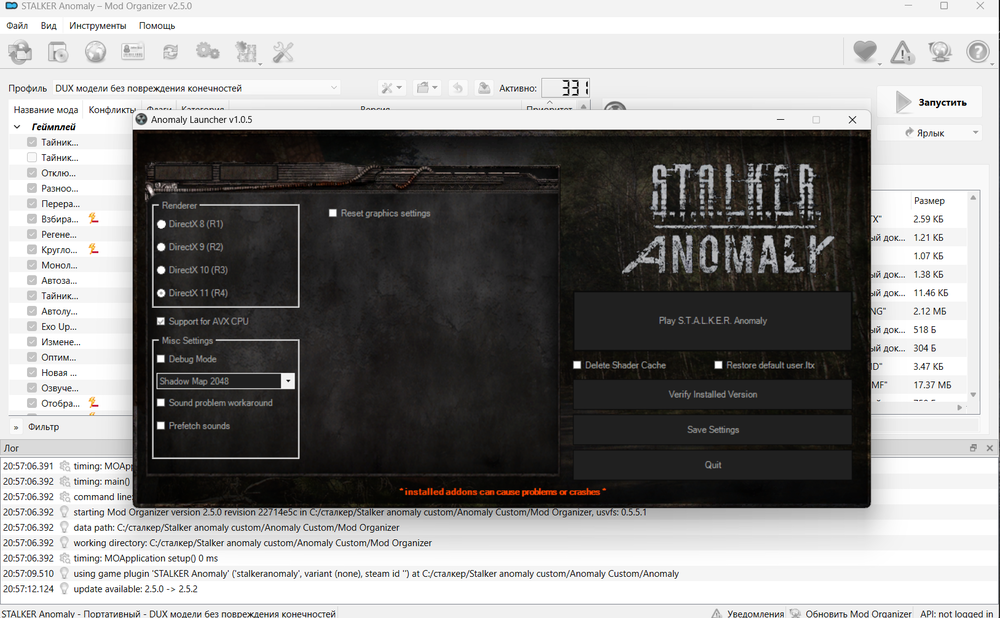
Task: Open the Nexus globe icon in toolbar
Action: coord(95,52)
